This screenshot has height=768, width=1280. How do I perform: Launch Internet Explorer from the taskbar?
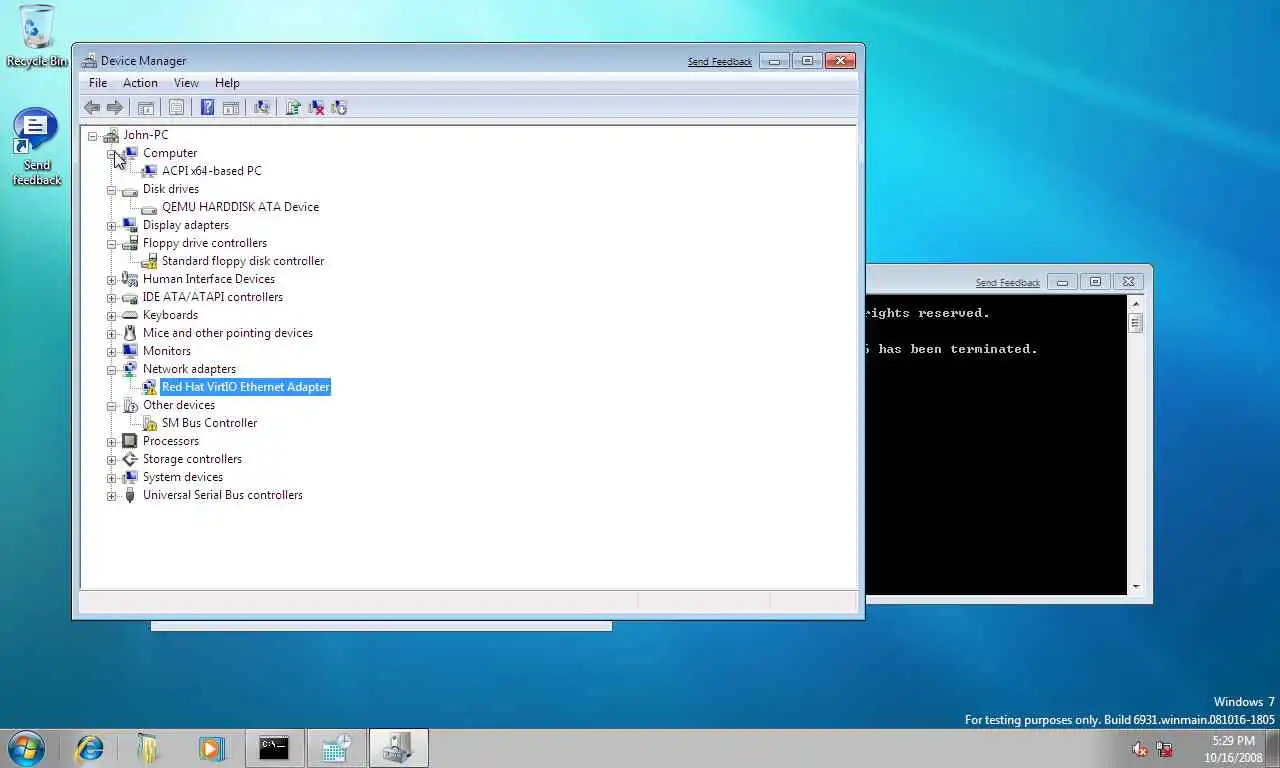pos(90,748)
